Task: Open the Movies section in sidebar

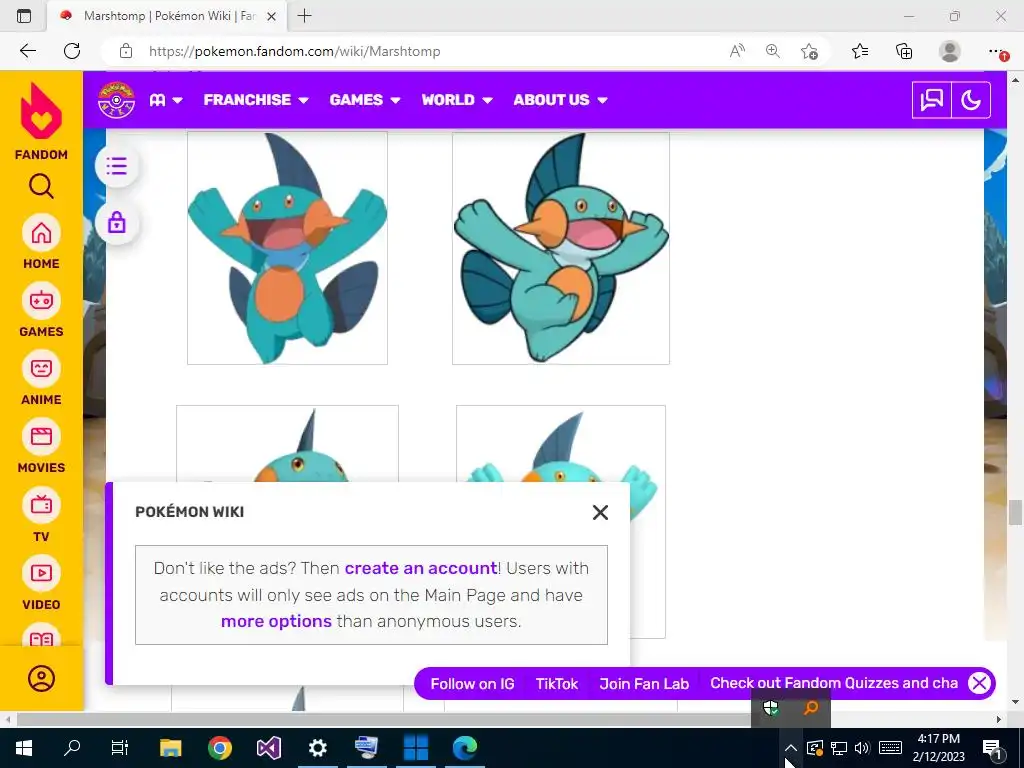Action: point(41,445)
